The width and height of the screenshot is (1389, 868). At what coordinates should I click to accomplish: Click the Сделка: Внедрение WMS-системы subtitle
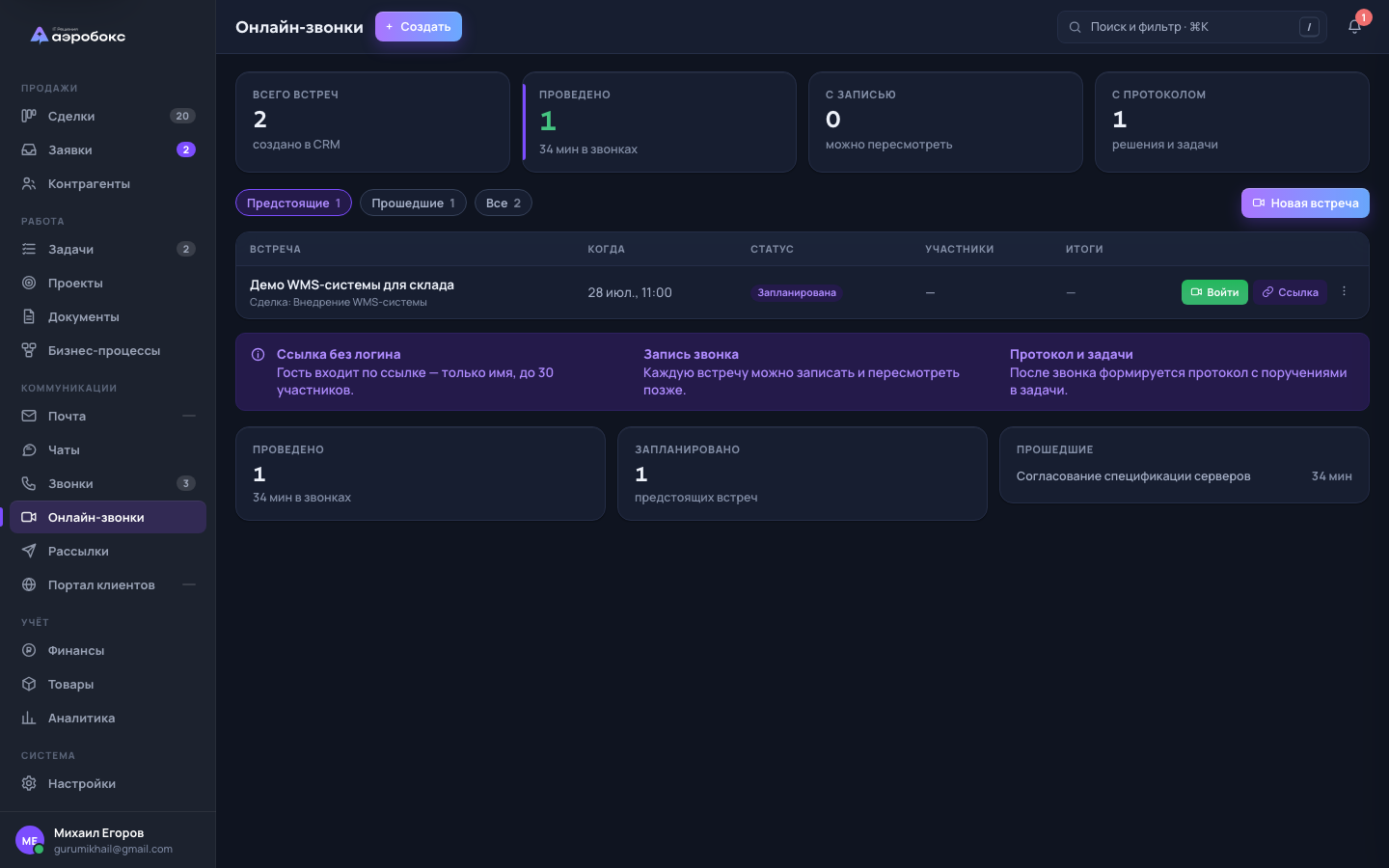pyautogui.click(x=339, y=302)
